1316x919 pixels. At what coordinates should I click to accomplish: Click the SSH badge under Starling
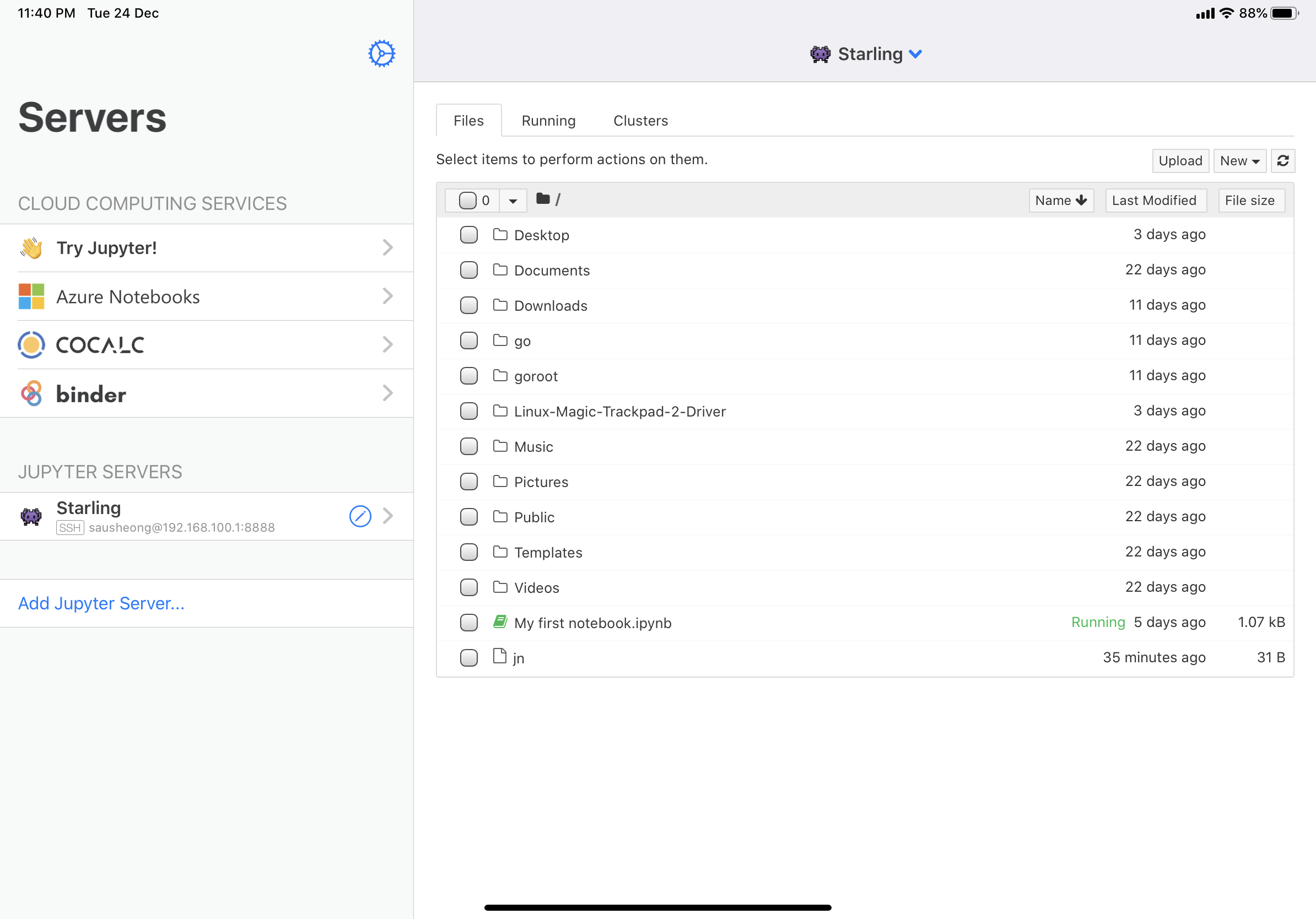[70, 527]
